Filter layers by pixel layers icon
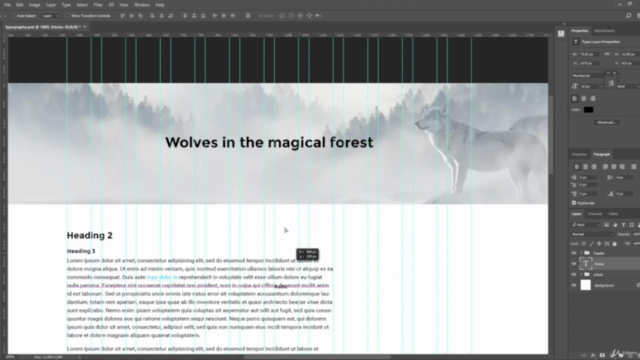 pyautogui.click(x=607, y=225)
